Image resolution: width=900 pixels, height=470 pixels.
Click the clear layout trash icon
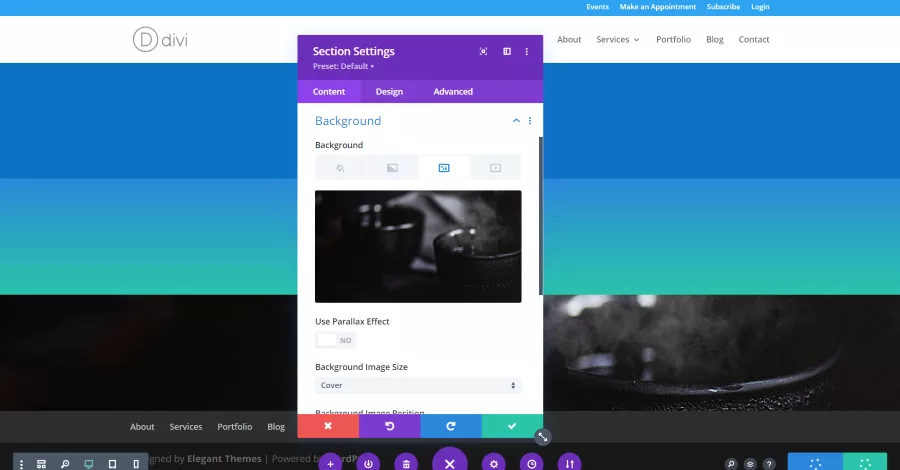tap(406, 464)
